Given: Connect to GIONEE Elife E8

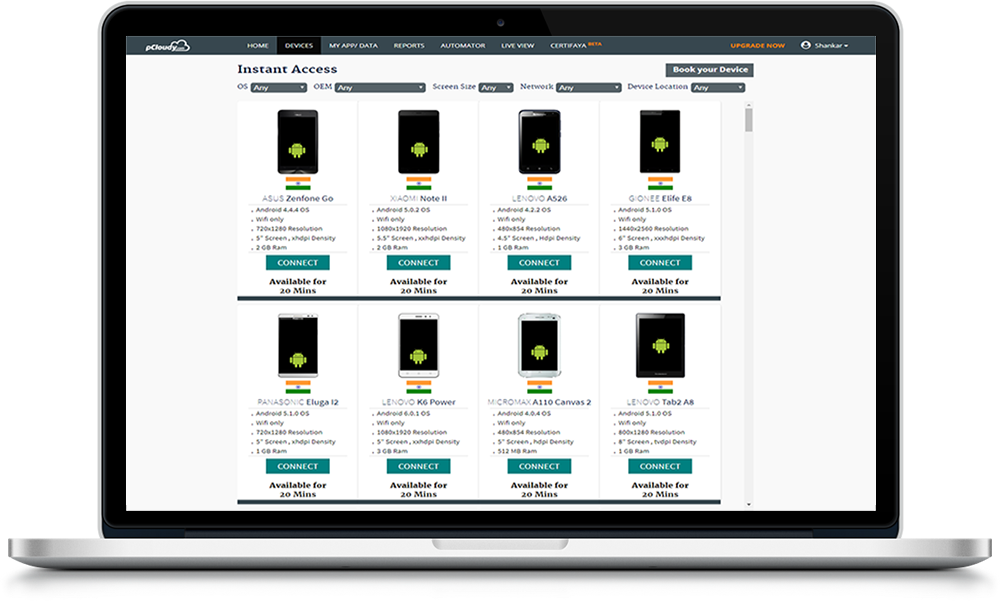Looking at the screenshot, I should (x=660, y=263).
